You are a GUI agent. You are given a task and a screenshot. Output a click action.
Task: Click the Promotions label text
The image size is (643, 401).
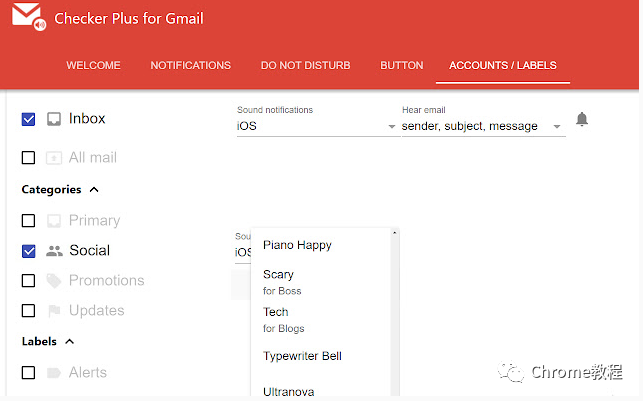pos(107,280)
